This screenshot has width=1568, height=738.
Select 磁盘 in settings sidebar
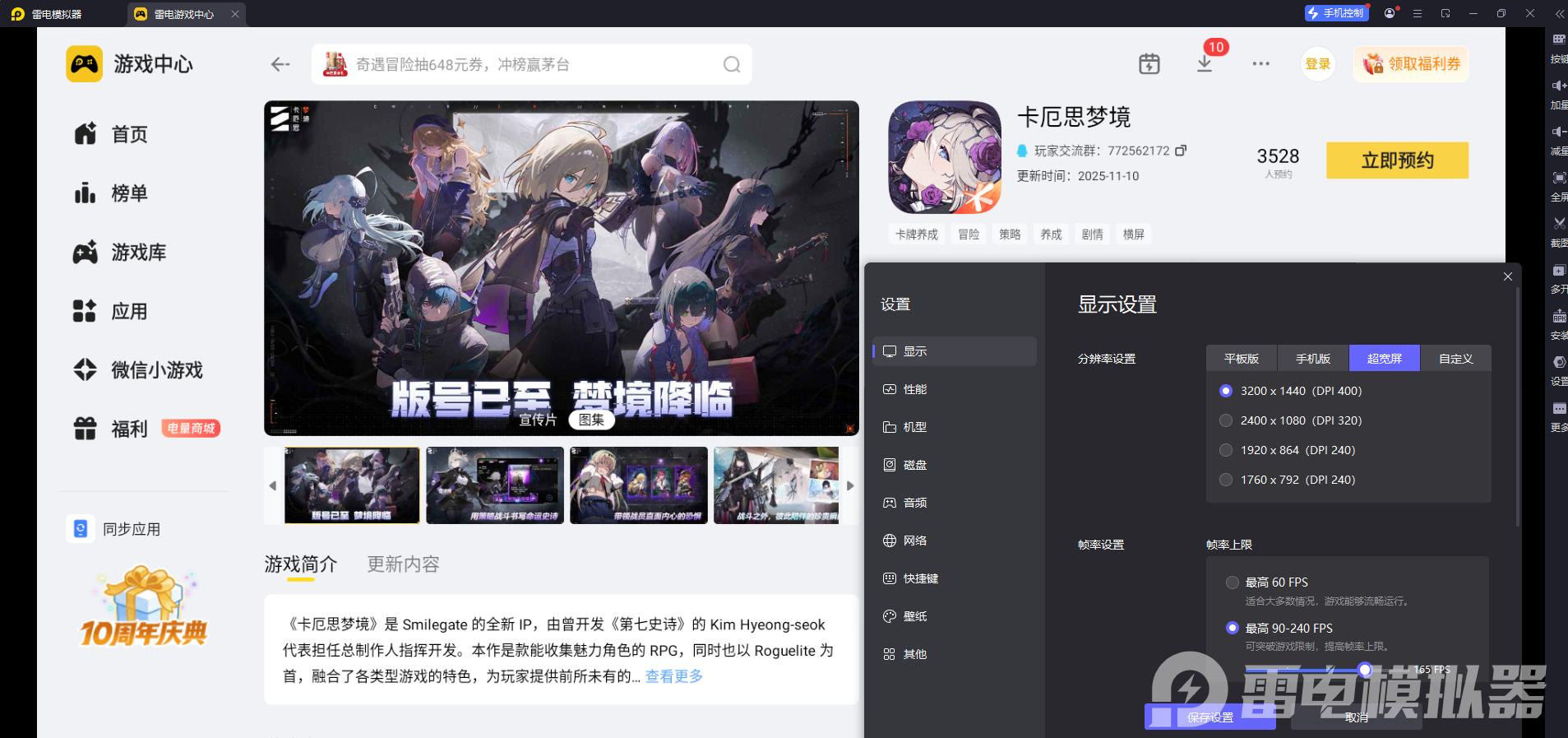coord(955,465)
